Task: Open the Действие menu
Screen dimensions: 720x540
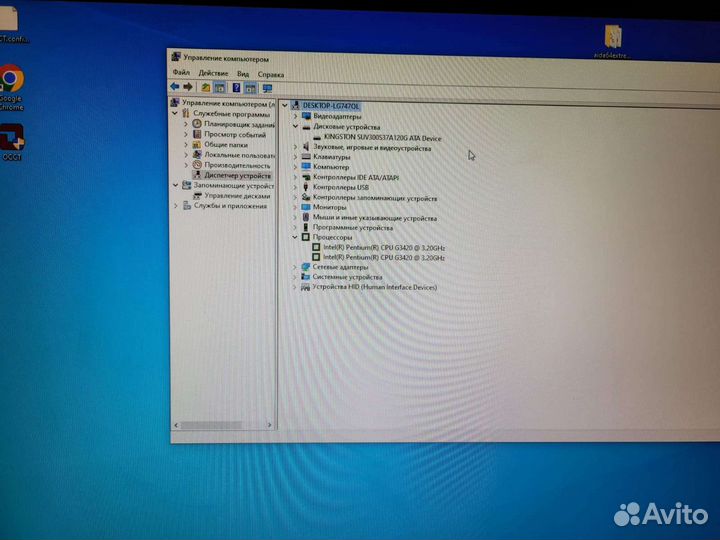Action: [213, 73]
